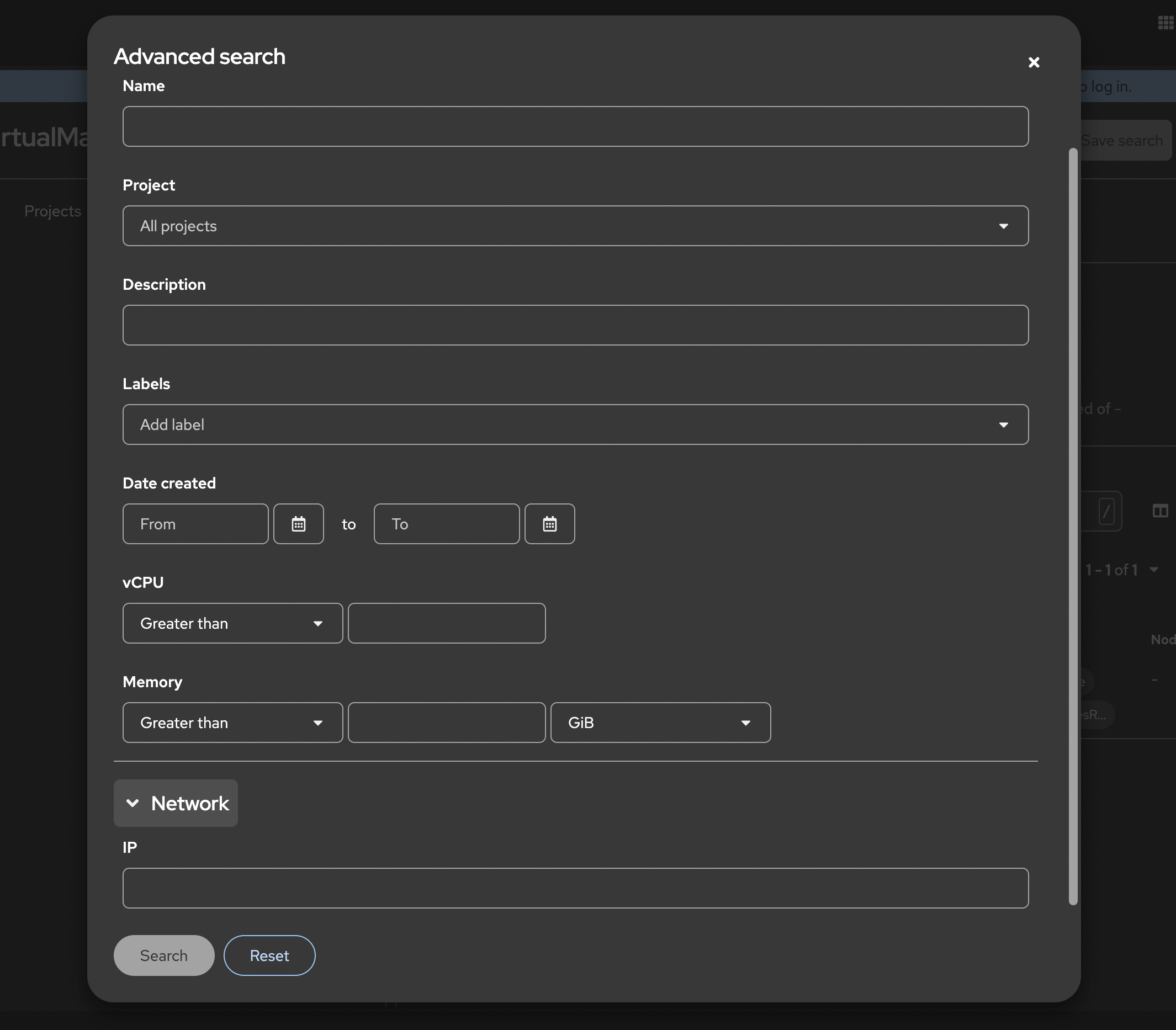The width and height of the screenshot is (1176, 1030).
Task: Click the IP address input field
Action: 575,888
